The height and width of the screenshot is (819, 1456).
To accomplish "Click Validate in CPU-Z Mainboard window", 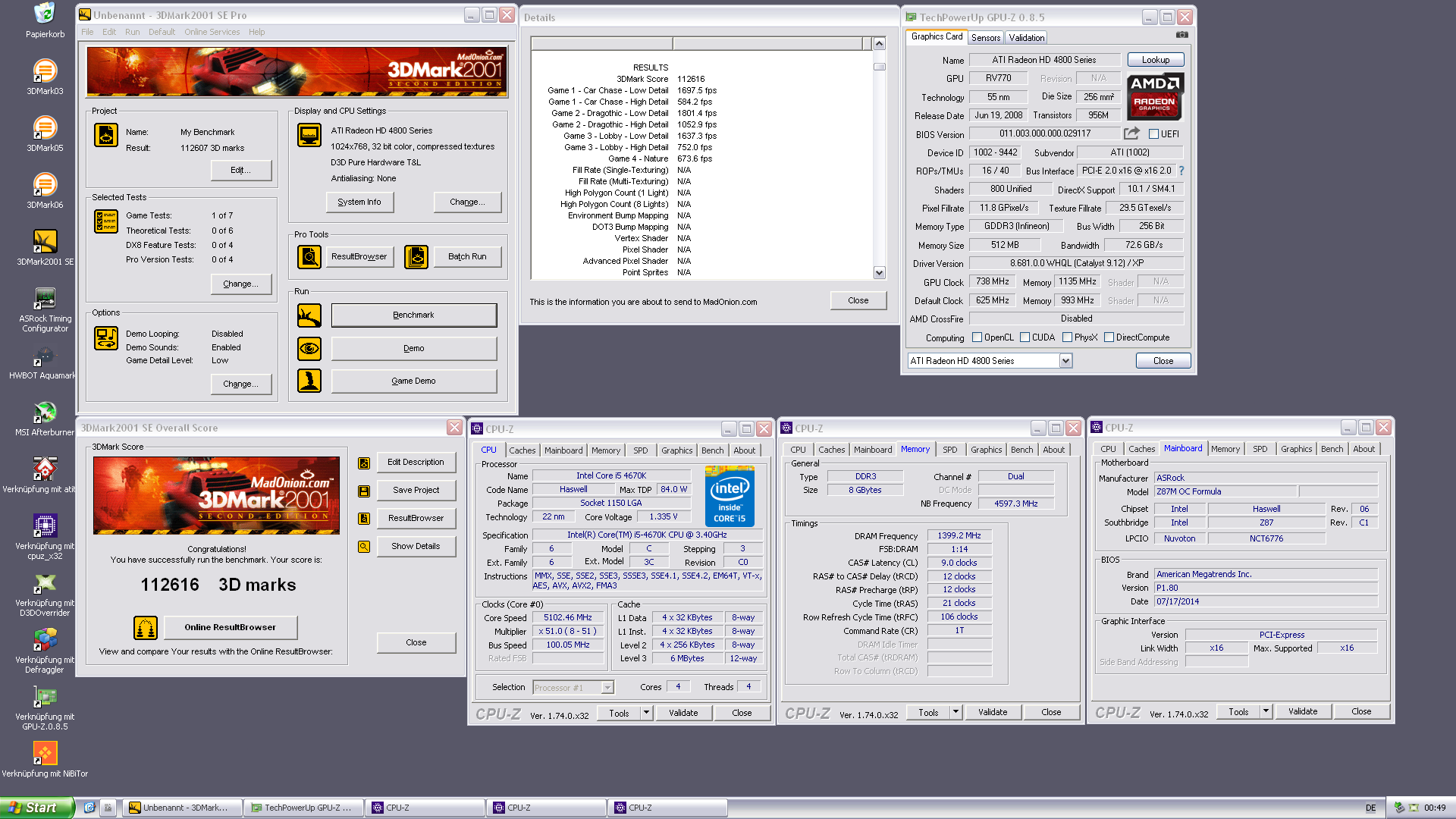I will pyautogui.click(x=1303, y=711).
